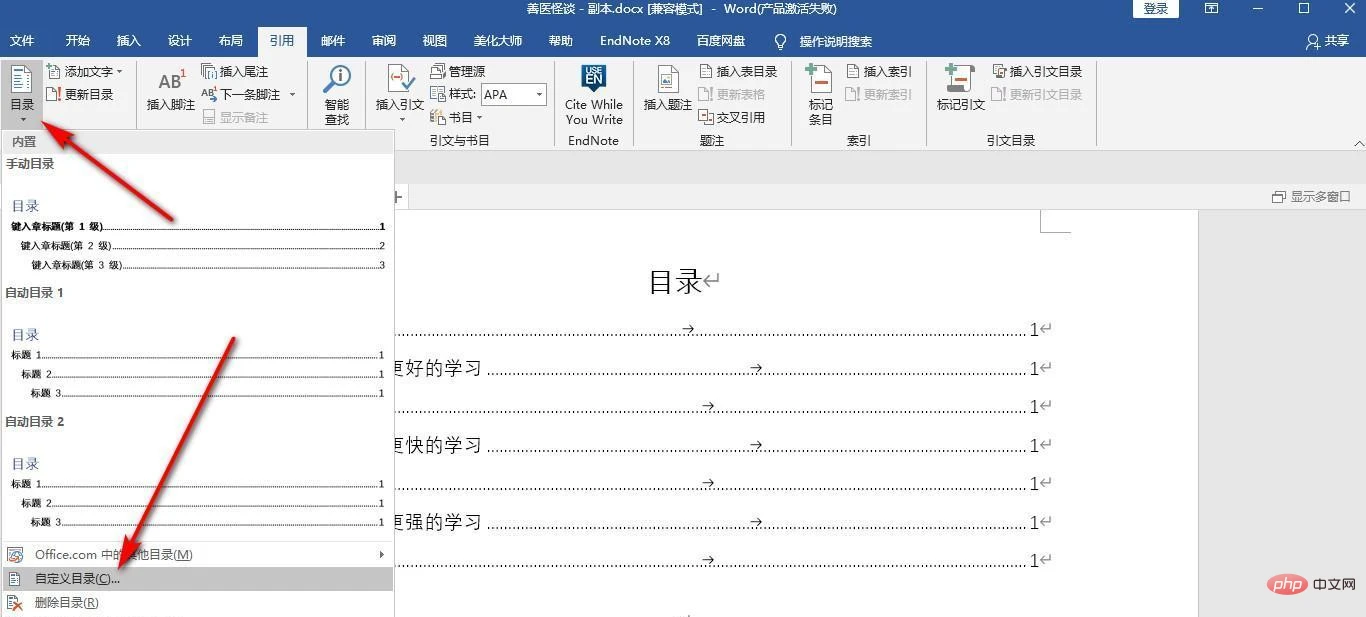The height and width of the screenshot is (617, 1366).
Task: Switch to the 审阅 ribbon tab
Action: click(384, 41)
